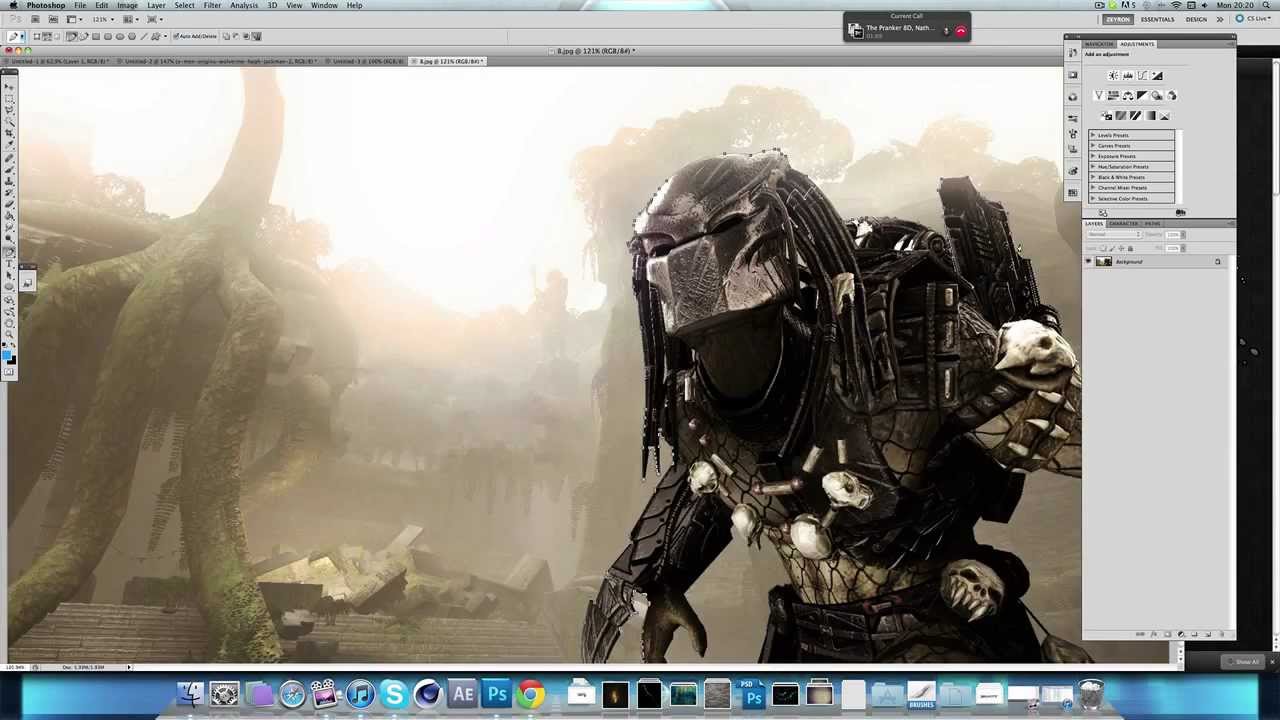The height and width of the screenshot is (720, 1280).
Task: Add a Threshold adjustment
Action: [x=1135, y=116]
